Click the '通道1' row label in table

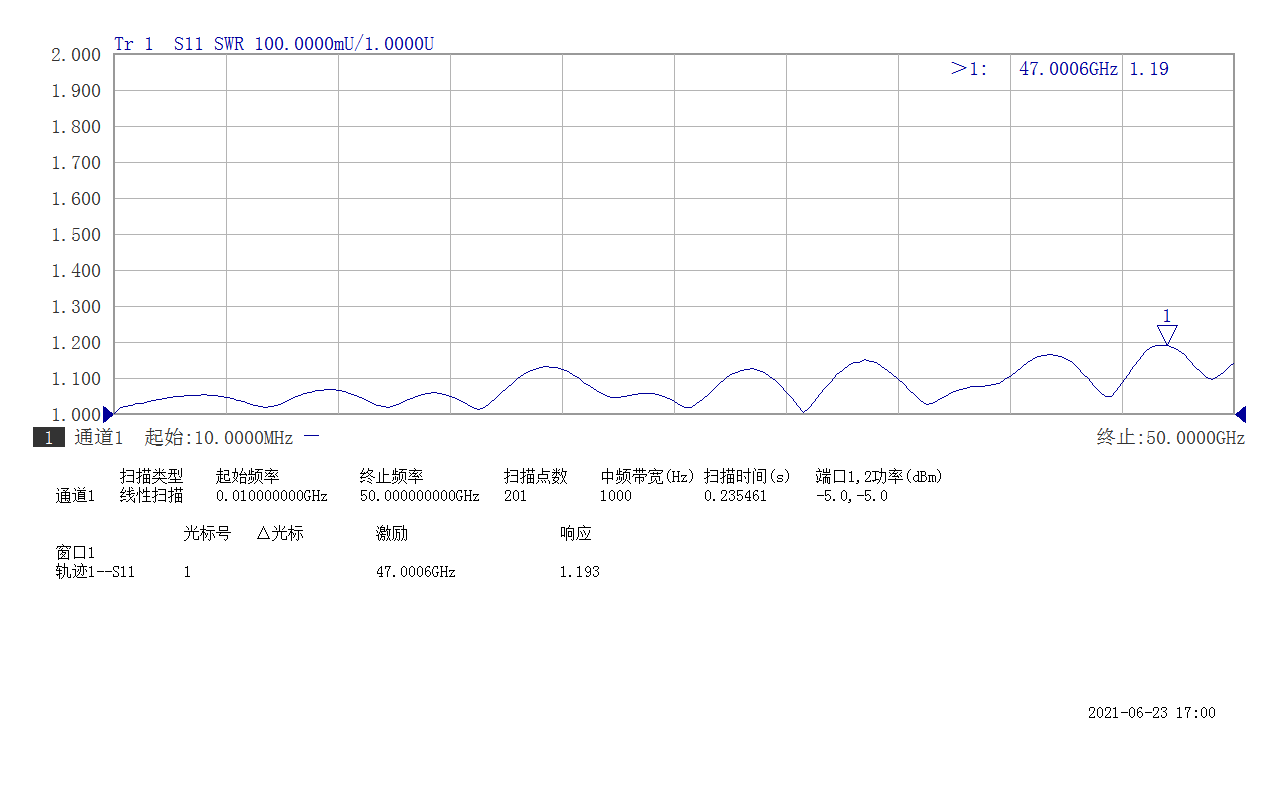tap(74, 496)
